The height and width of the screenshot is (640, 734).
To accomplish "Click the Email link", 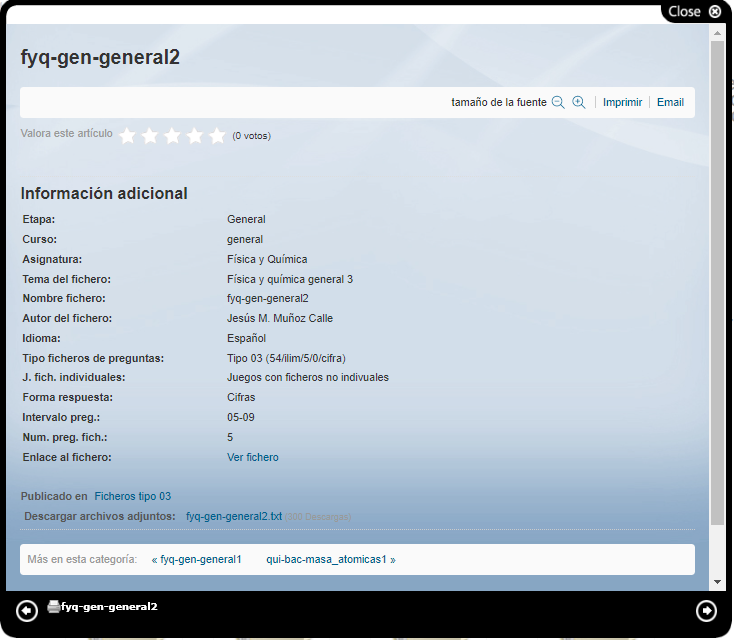I will point(670,102).
